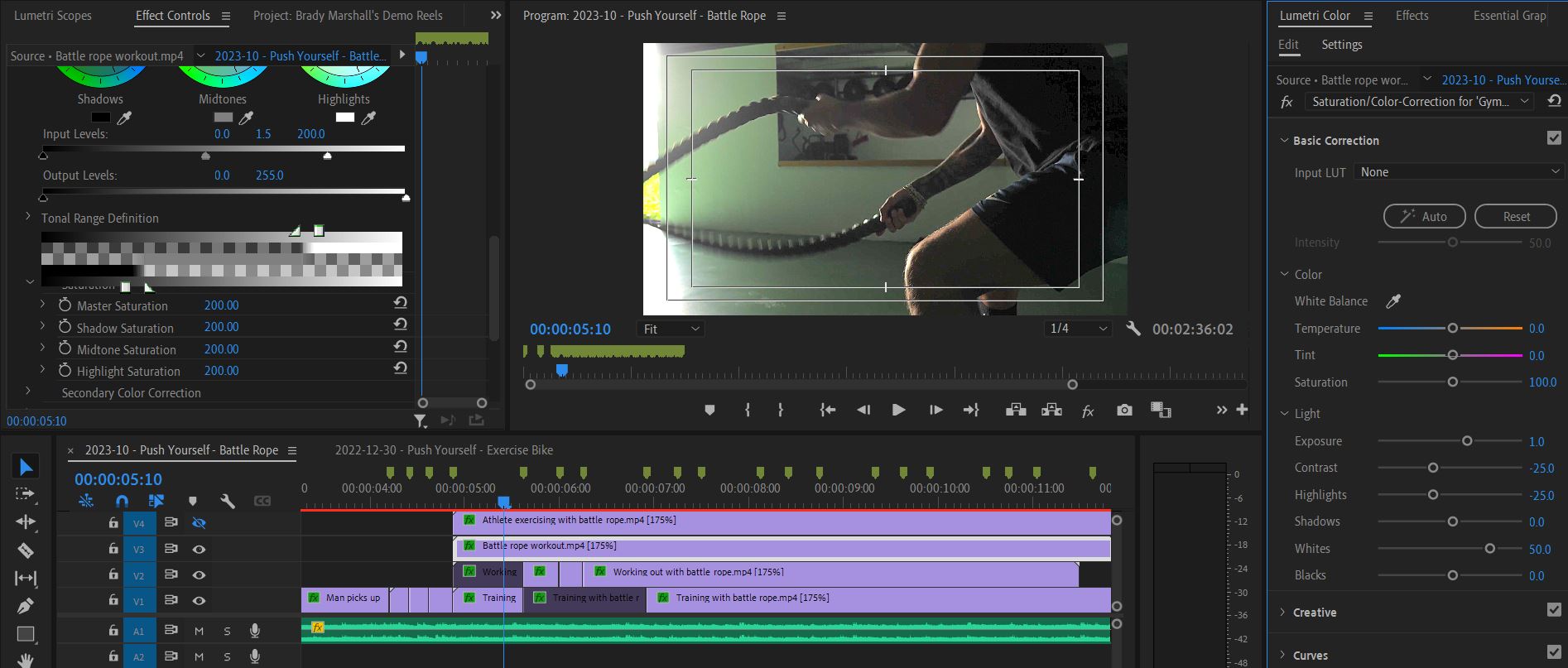The height and width of the screenshot is (668, 1568).
Task: Pick the White Balance eyedropper
Action: pos(1393,301)
